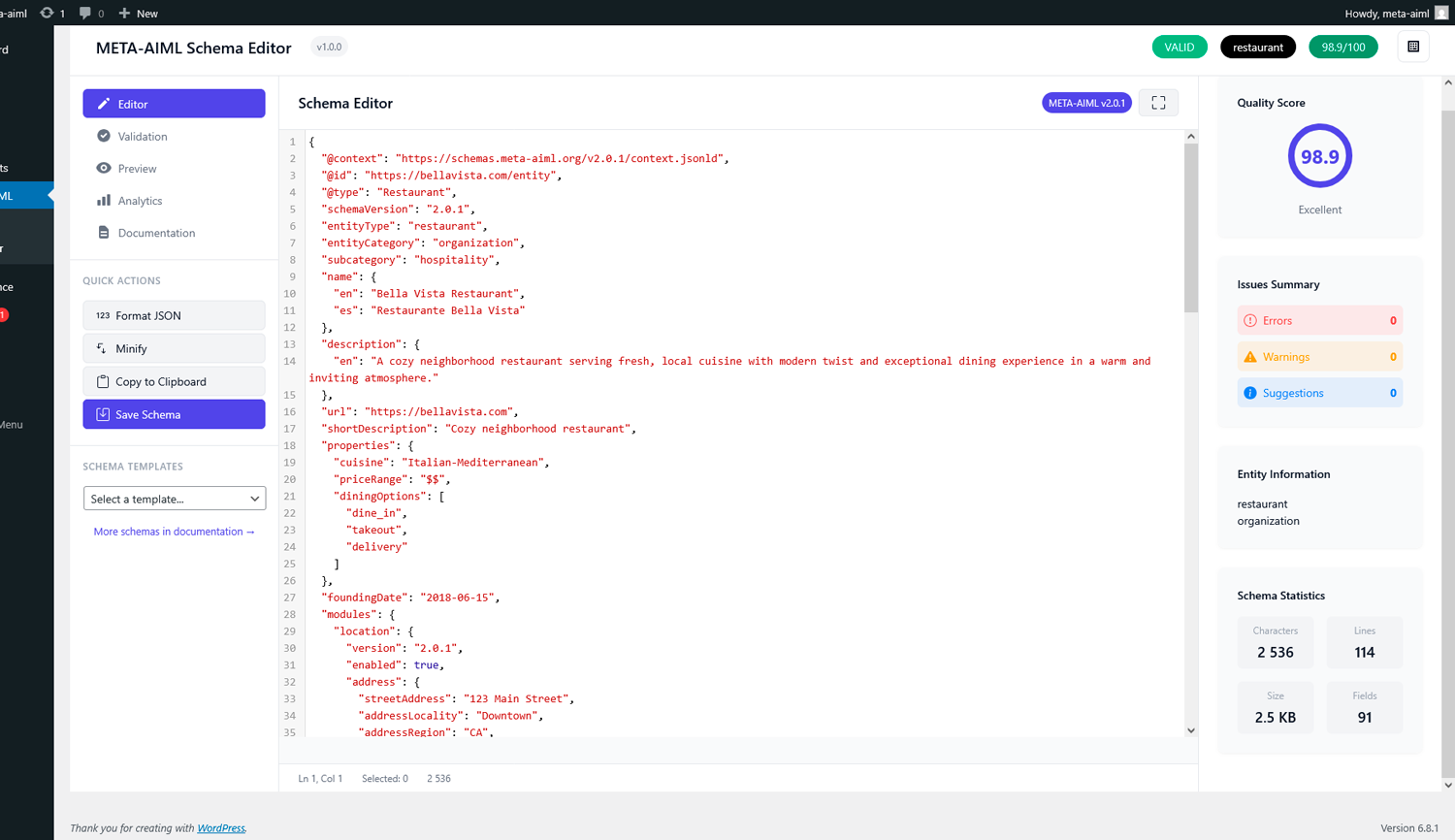Follow More schemas in documentation link
Screen dimensions: 1455x840
(174, 532)
